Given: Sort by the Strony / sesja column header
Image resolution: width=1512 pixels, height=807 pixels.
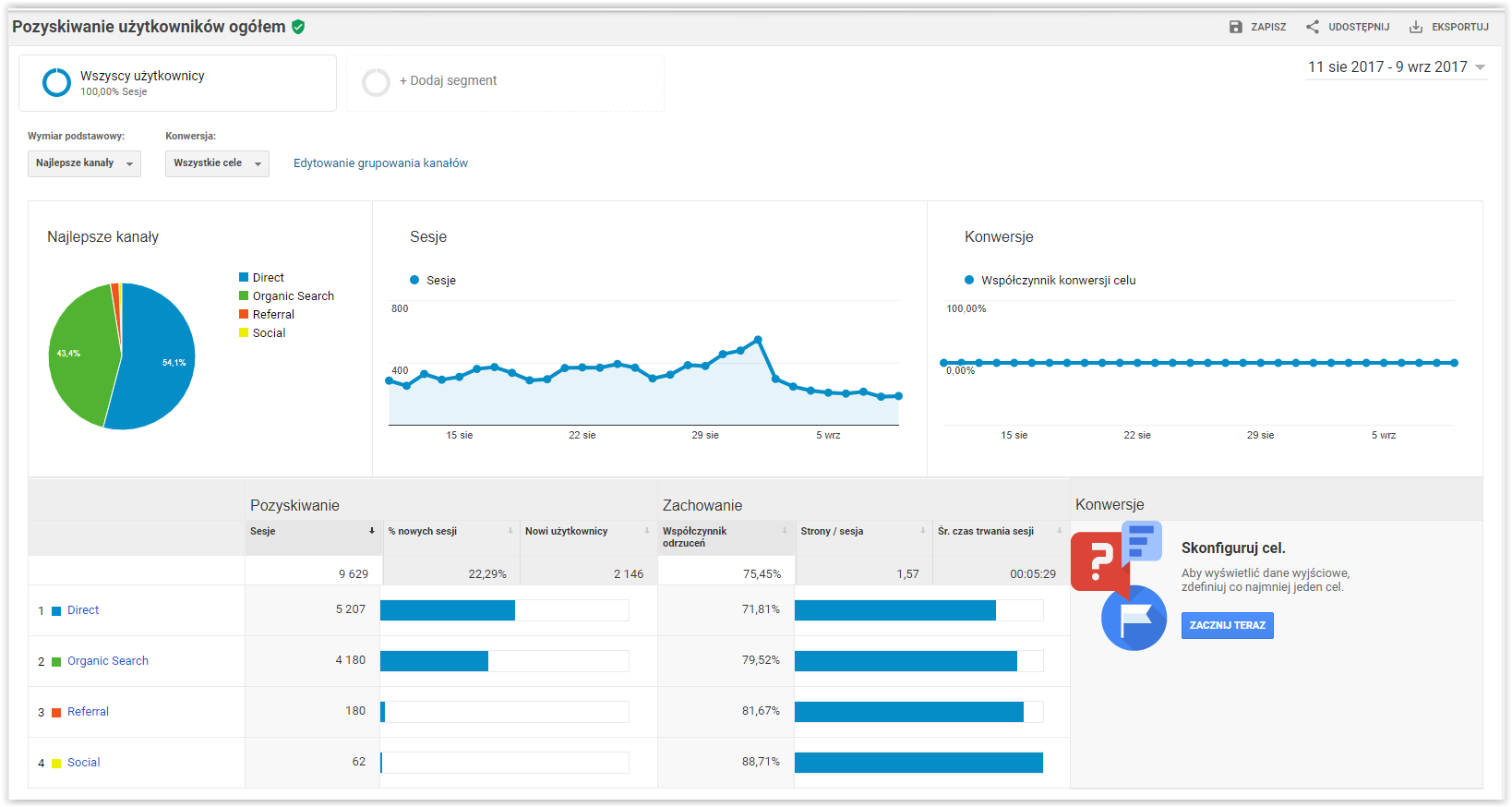Looking at the screenshot, I should pyautogui.click(x=832, y=531).
